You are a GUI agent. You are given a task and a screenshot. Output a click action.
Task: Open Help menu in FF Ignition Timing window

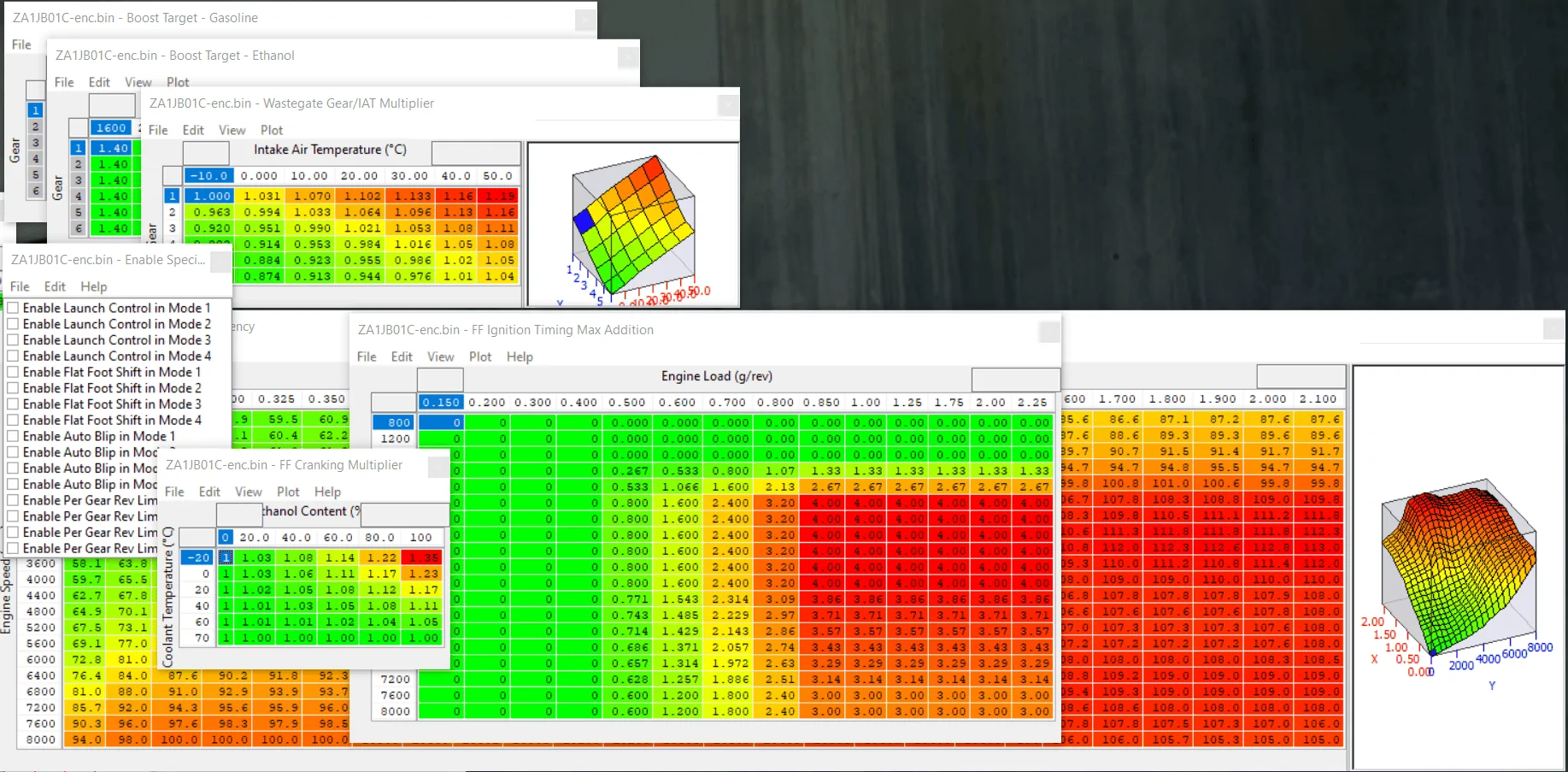[520, 357]
